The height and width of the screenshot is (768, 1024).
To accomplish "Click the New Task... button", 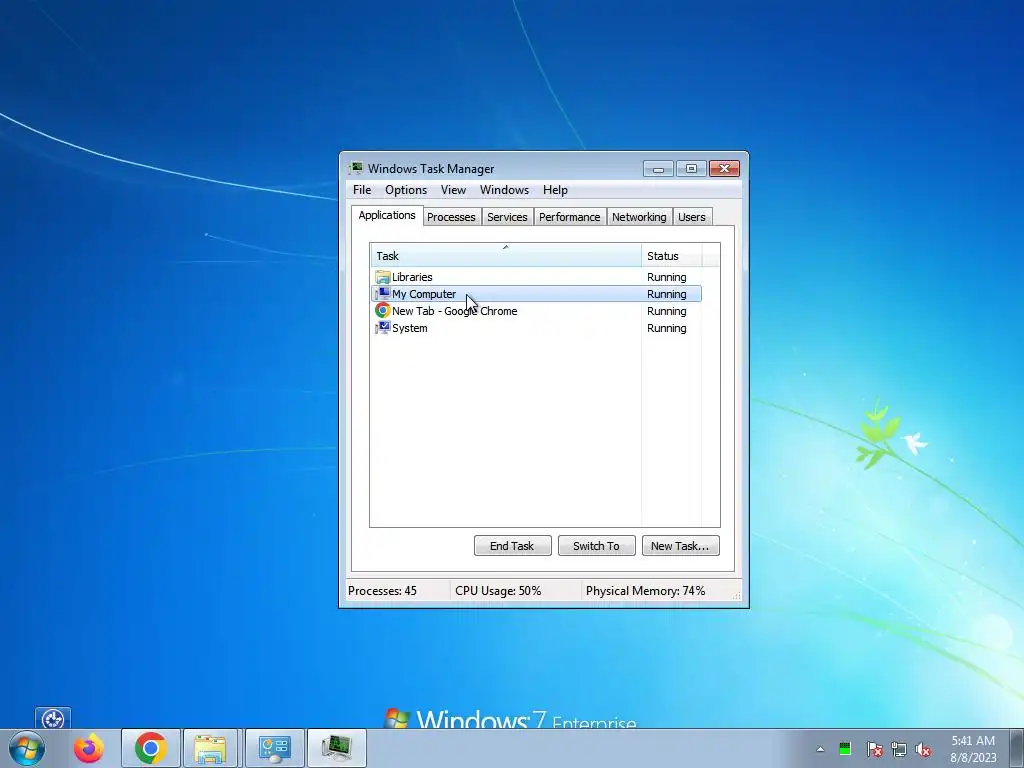I will (680, 546).
